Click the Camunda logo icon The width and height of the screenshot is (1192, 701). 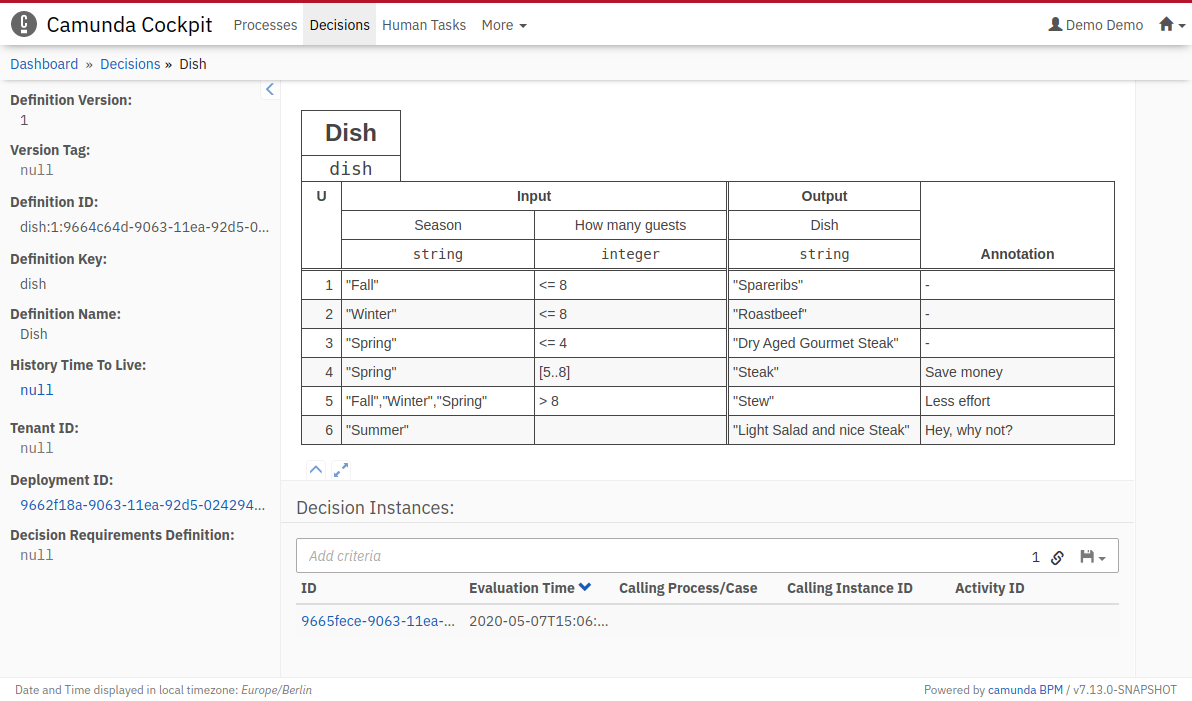point(25,25)
